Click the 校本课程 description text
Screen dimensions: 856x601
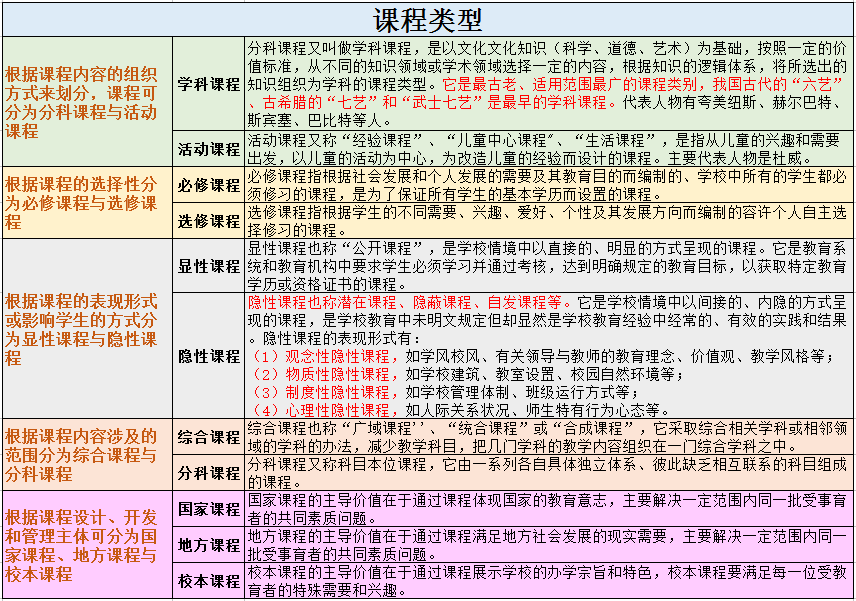pyautogui.click(x=548, y=581)
